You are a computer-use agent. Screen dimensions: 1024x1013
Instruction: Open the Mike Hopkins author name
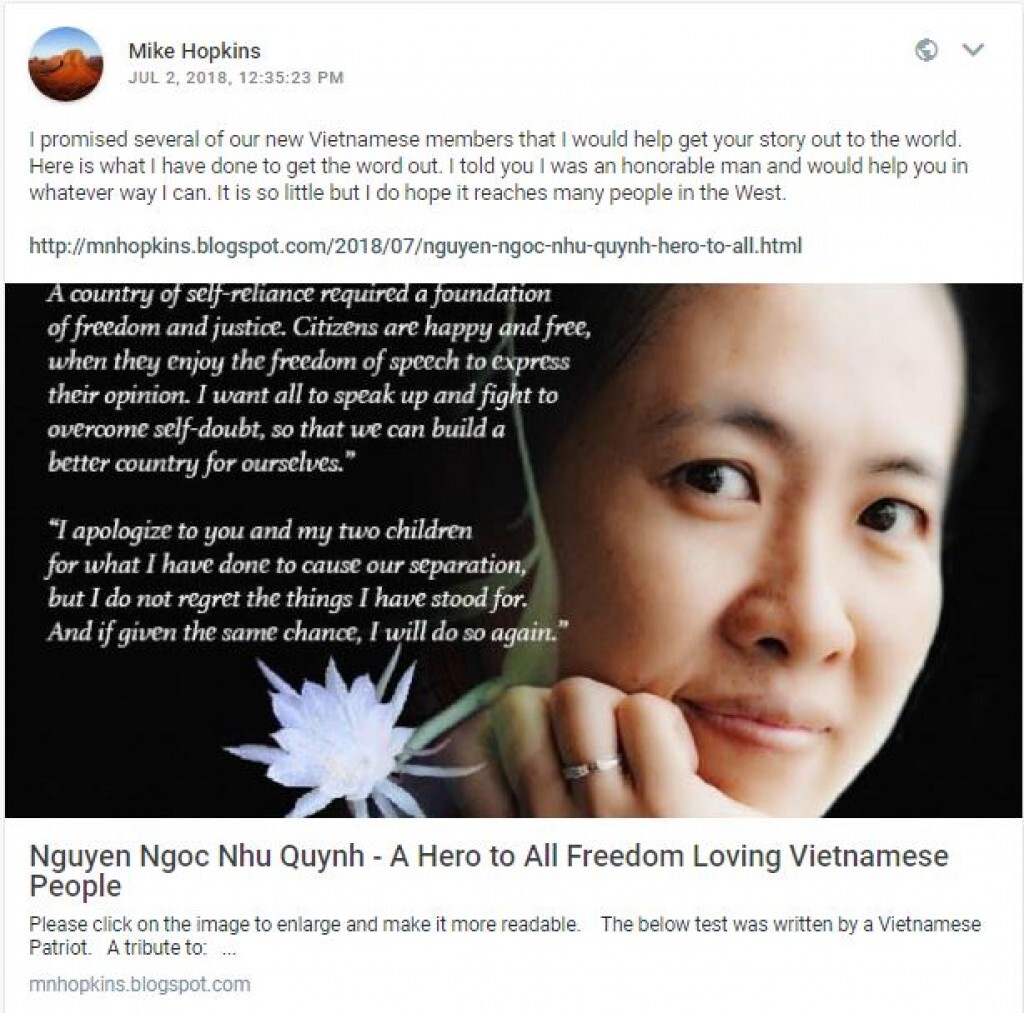coord(194,50)
